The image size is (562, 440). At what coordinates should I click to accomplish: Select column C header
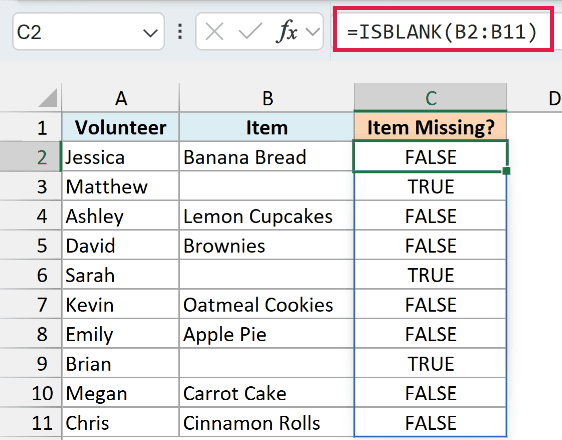pyautogui.click(x=430, y=98)
